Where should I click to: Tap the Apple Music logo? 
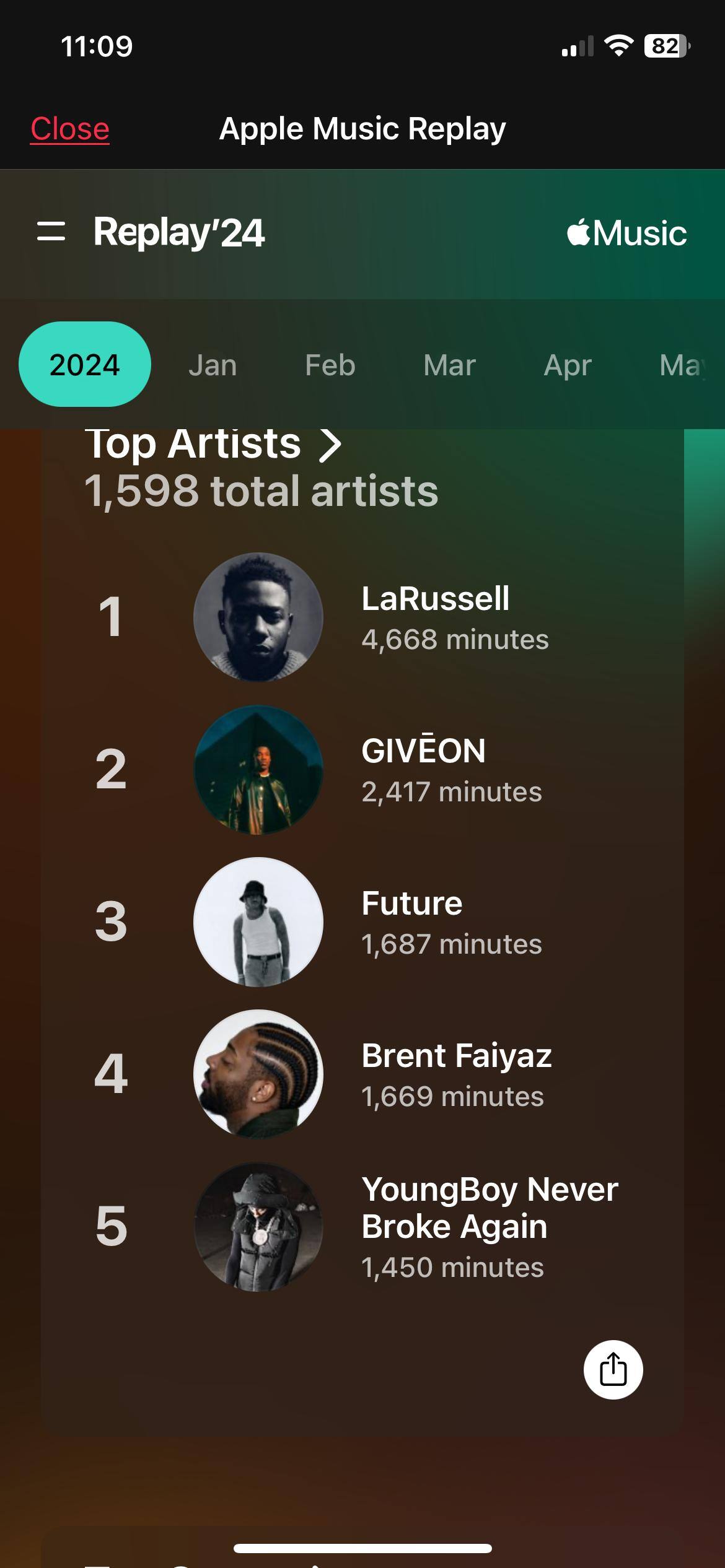pyautogui.click(x=626, y=233)
